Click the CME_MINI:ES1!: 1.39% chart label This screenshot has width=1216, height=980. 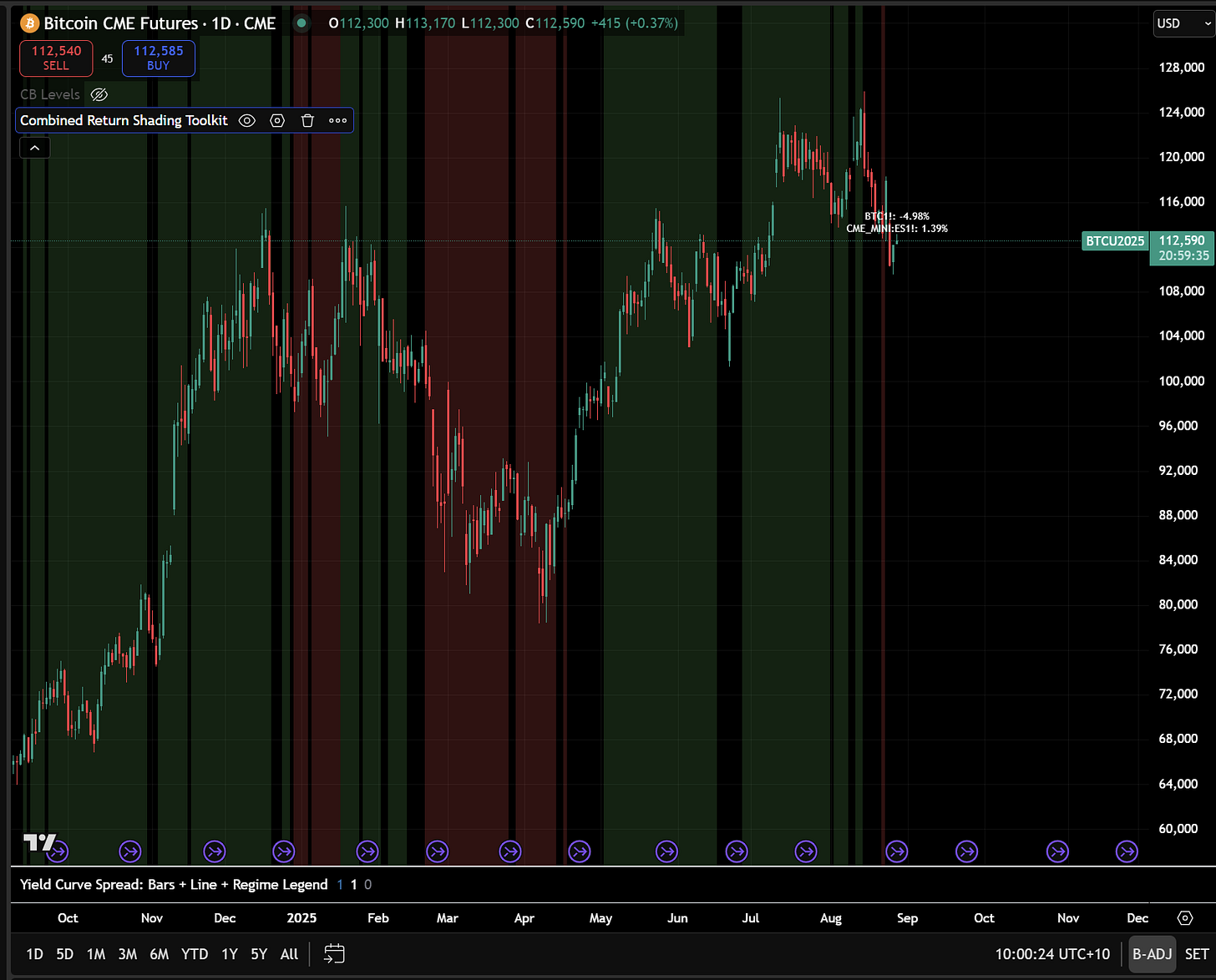897,228
